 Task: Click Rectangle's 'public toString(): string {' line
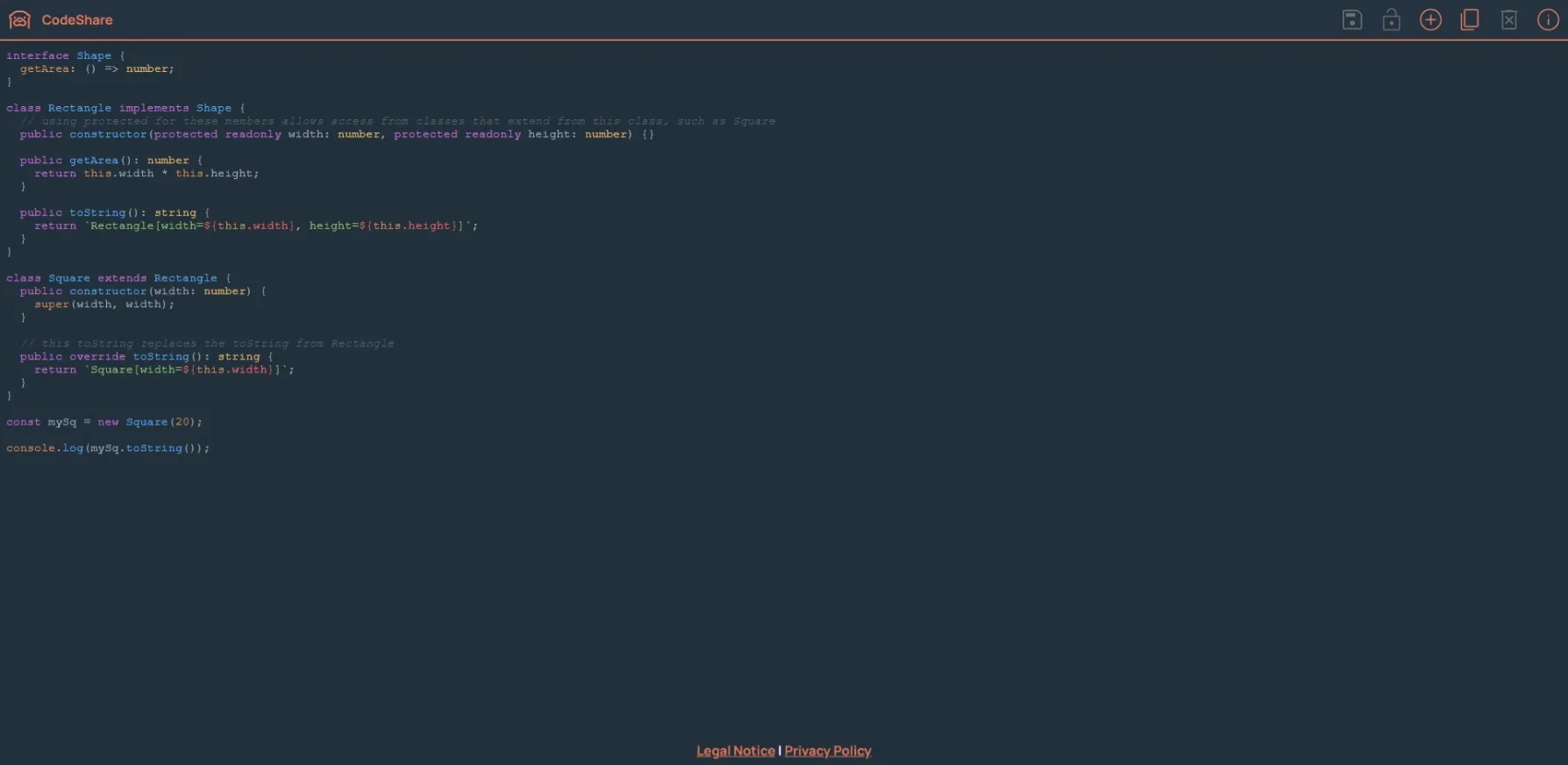(115, 212)
